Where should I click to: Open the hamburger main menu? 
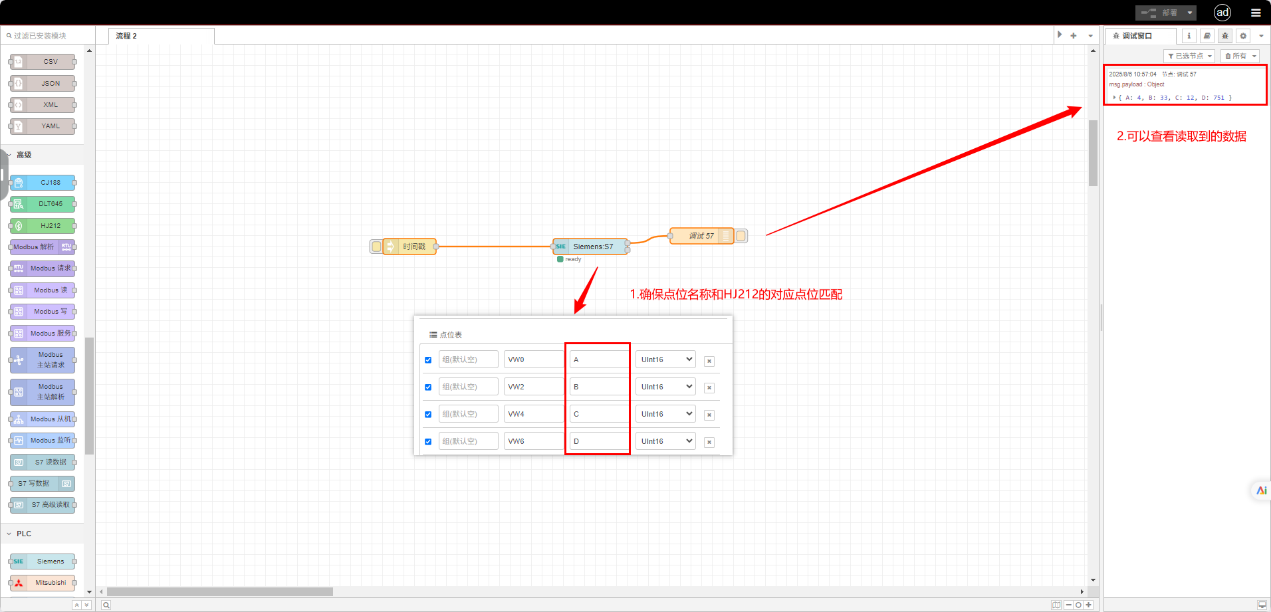tap(1255, 13)
